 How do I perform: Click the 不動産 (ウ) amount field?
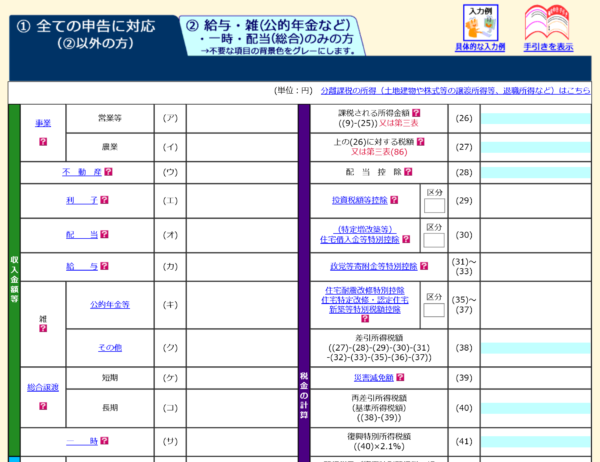coord(242,172)
